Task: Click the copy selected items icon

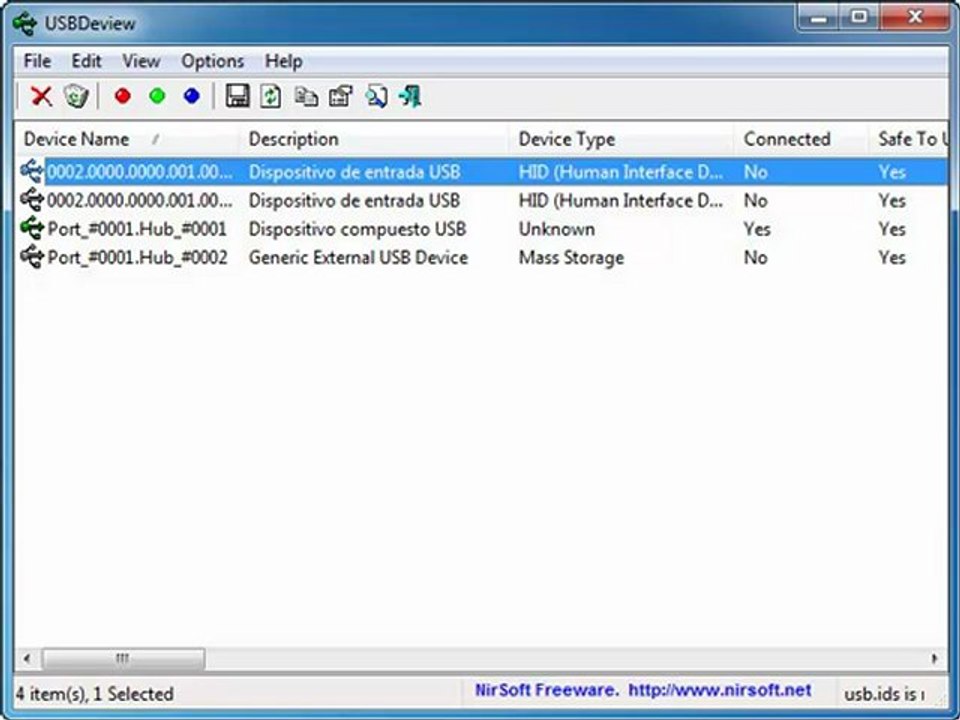Action: (306, 96)
